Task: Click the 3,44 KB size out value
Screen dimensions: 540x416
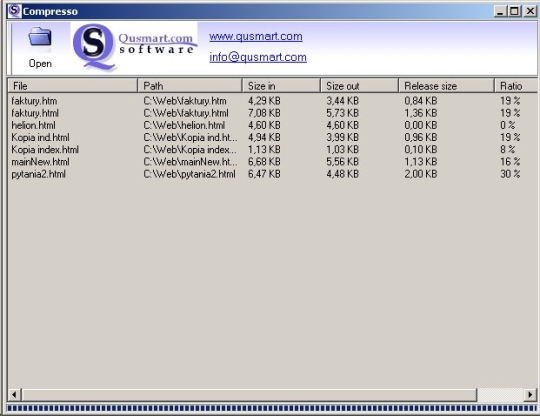Action: 343,101
